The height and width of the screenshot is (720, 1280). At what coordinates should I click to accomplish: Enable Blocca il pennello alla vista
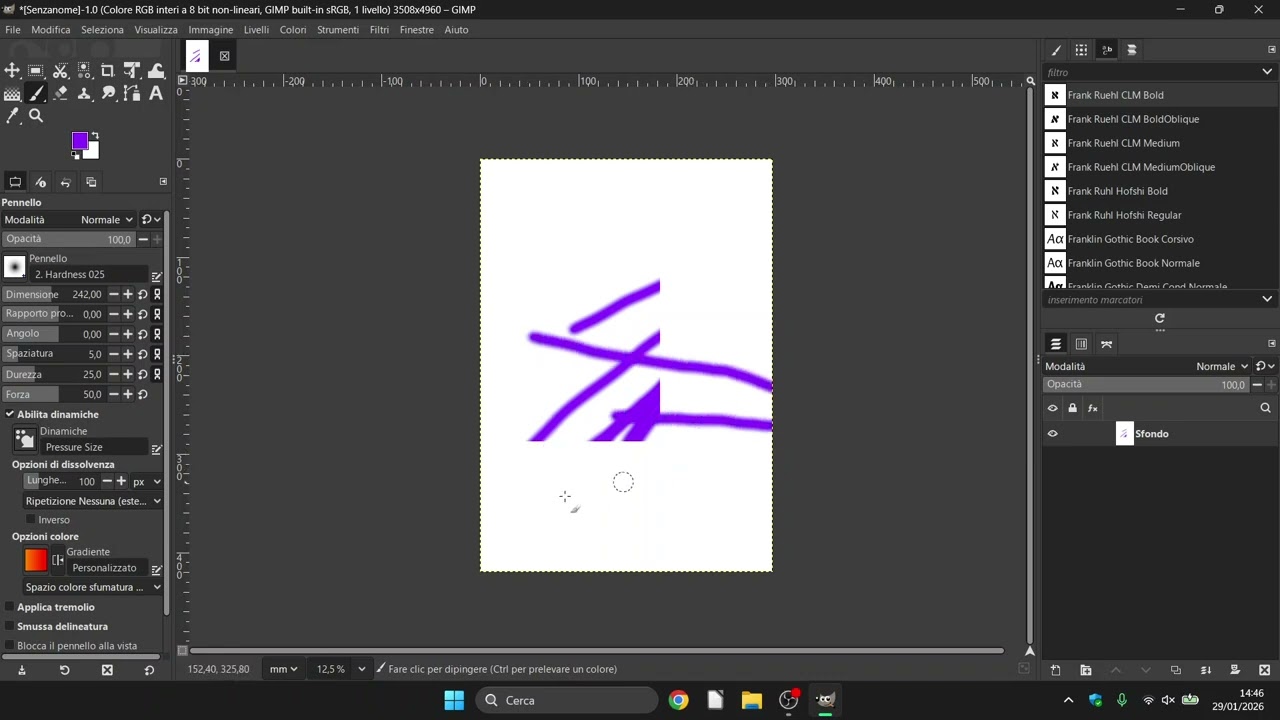pyautogui.click(x=10, y=646)
